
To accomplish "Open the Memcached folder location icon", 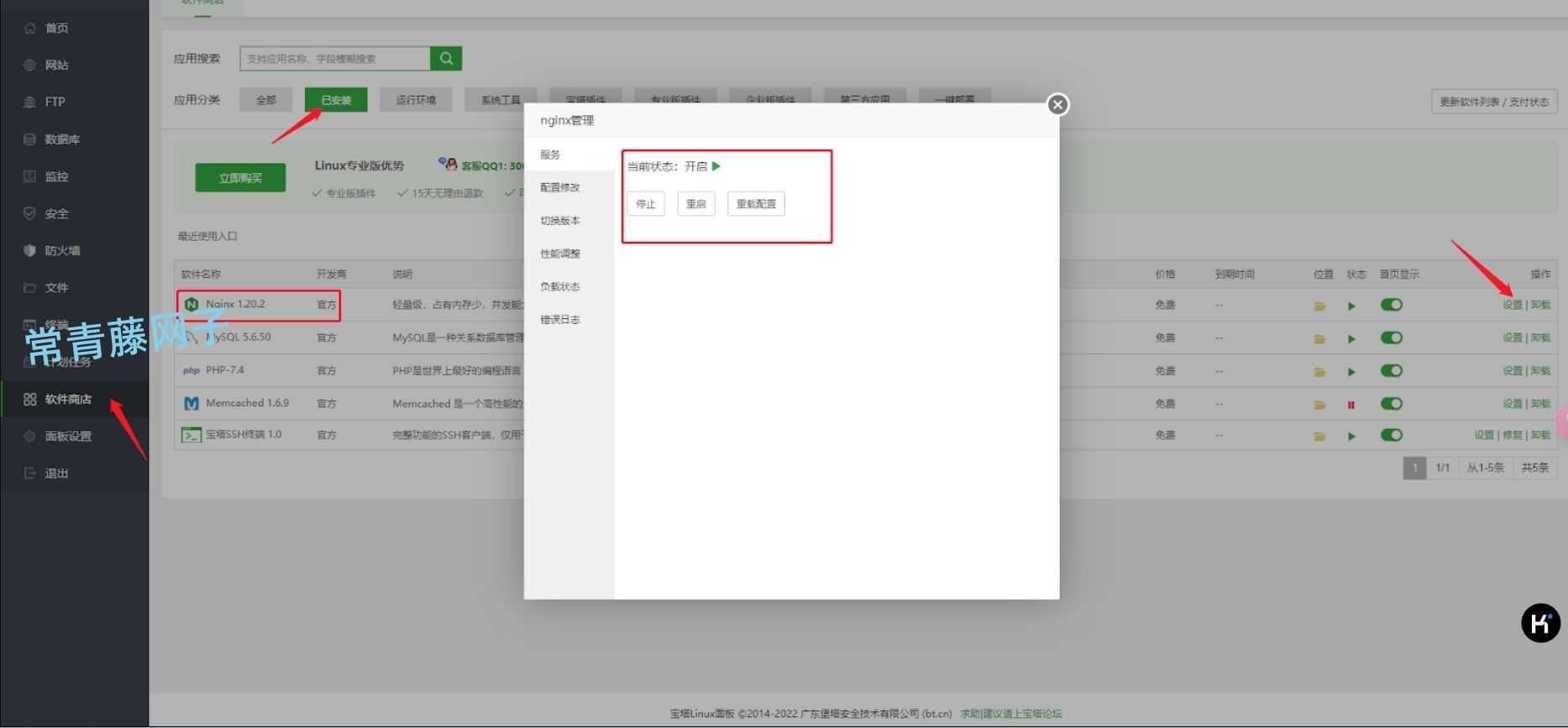I will 1319,405.
